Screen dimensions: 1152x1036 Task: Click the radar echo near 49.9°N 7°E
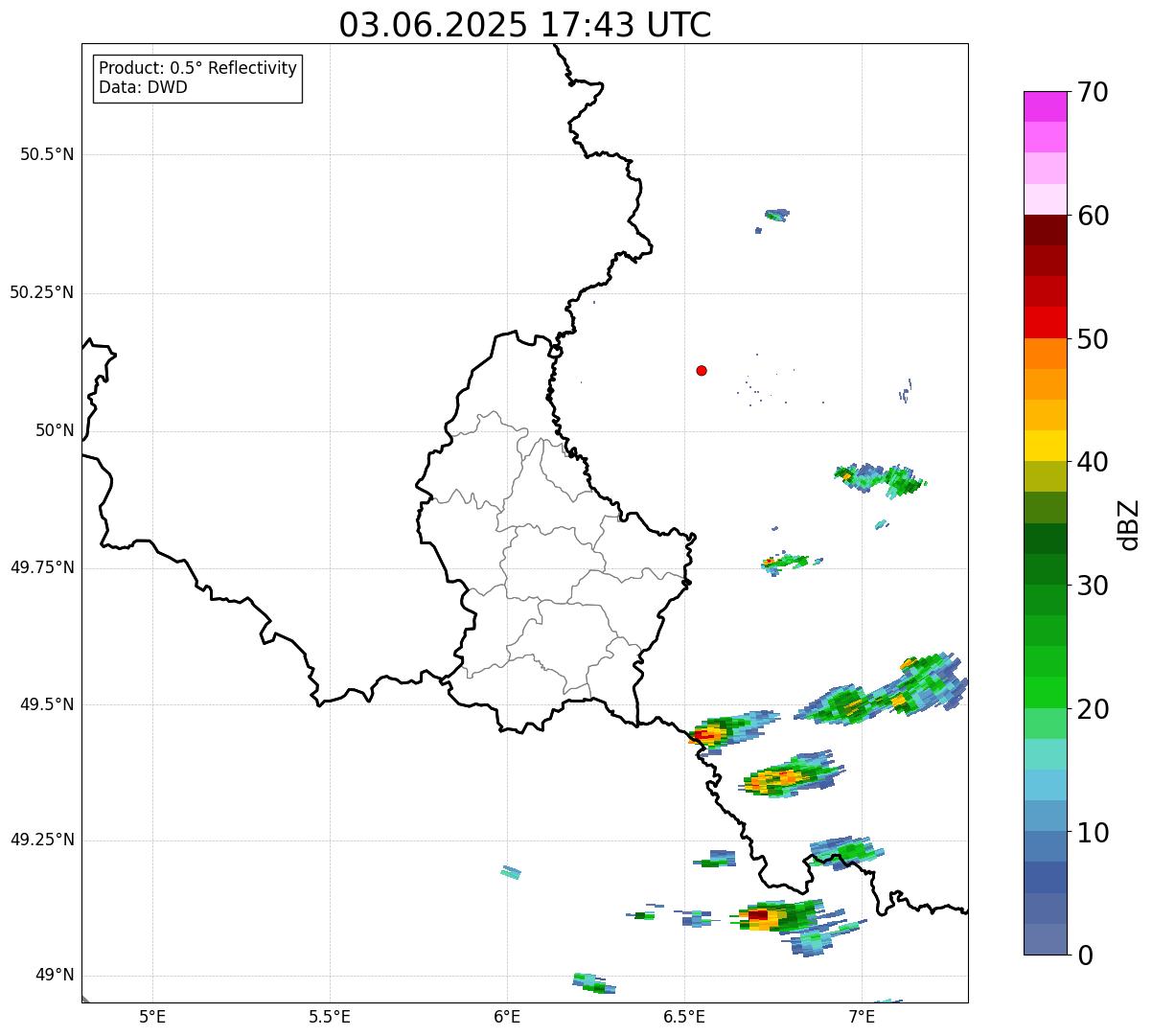[x=880, y=478]
